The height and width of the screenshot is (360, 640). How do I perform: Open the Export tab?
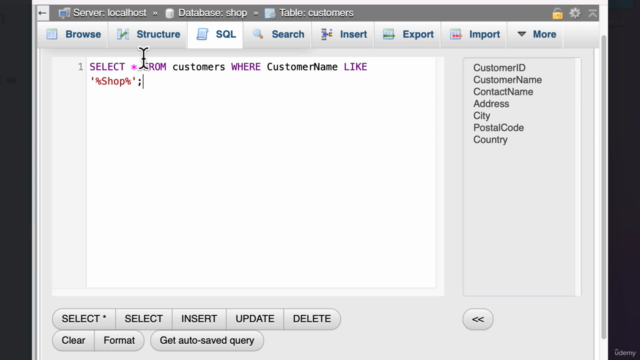point(408,34)
